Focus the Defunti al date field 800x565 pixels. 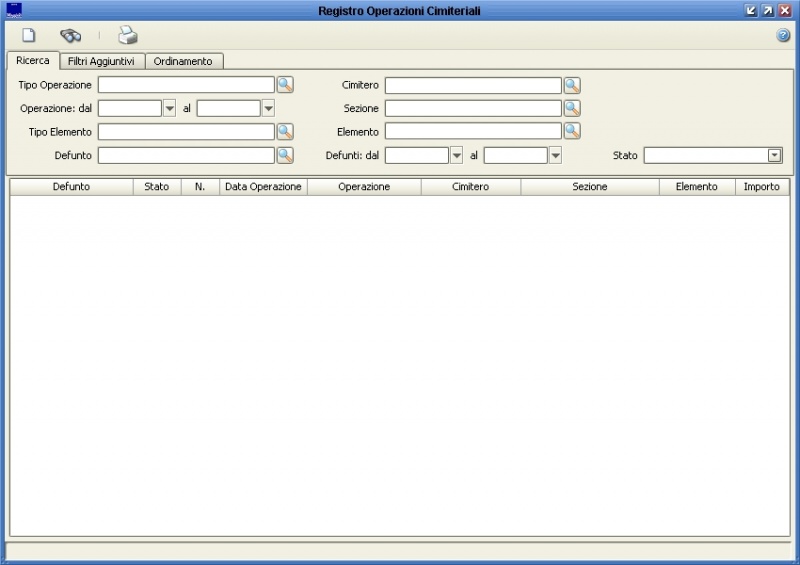click(516, 155)
